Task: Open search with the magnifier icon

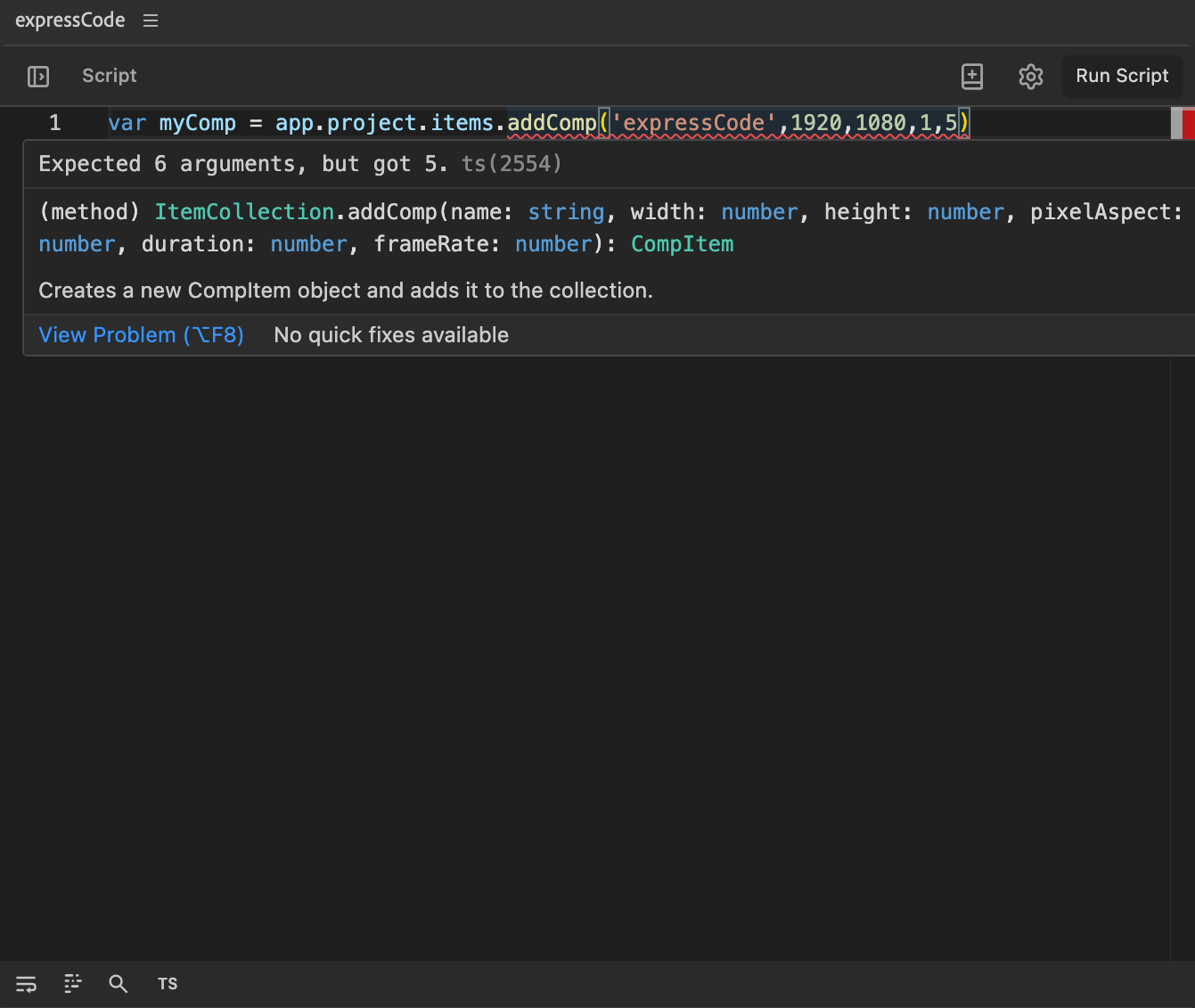Action: (x=119, y=984)
